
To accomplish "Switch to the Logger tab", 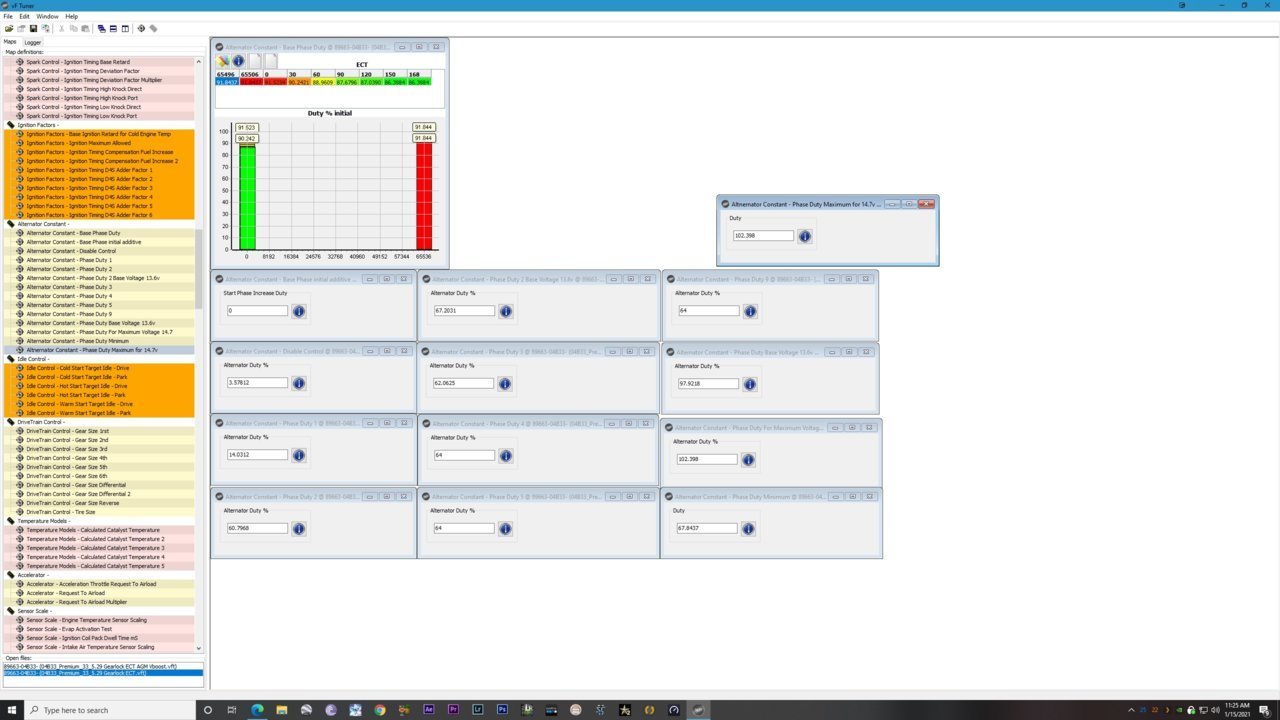I will (x=33, y=42).
